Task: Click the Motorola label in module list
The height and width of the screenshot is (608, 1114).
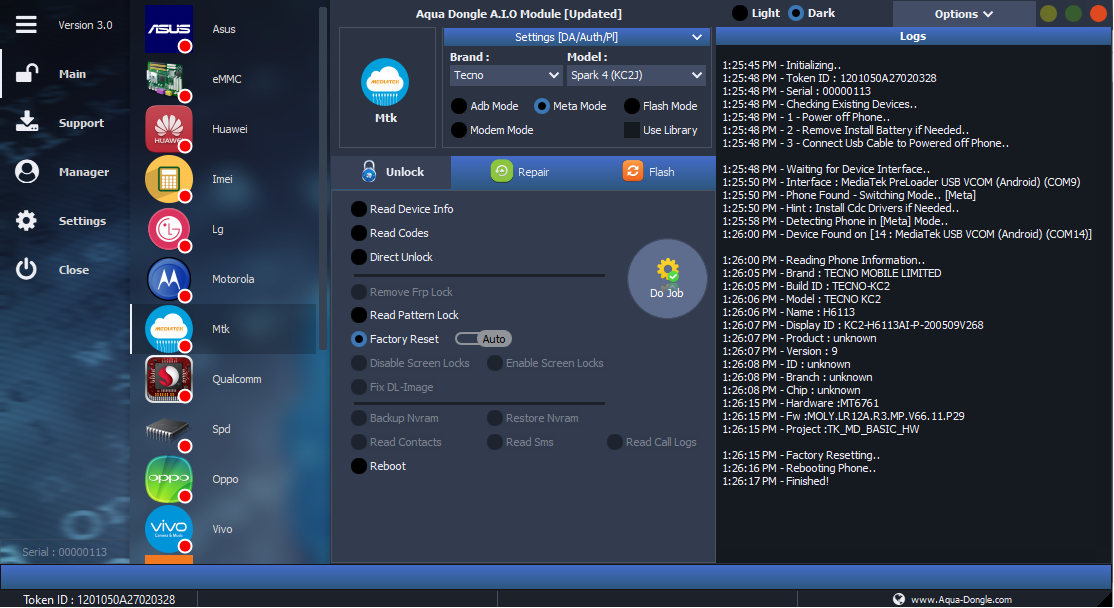Action: (x=233, y=279)
